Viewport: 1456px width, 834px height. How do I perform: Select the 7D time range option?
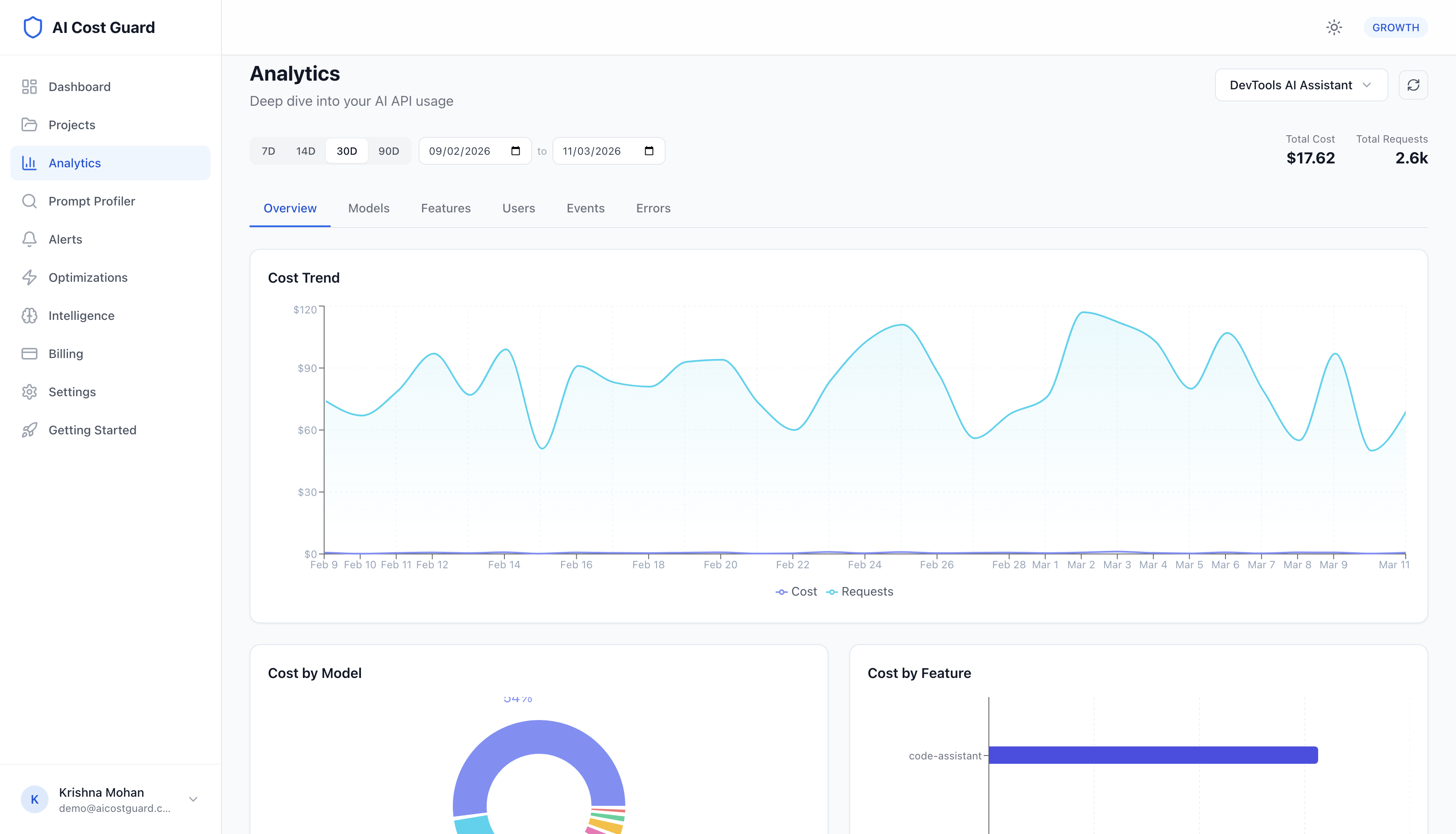pyautogui.click(x=268, y=151)
